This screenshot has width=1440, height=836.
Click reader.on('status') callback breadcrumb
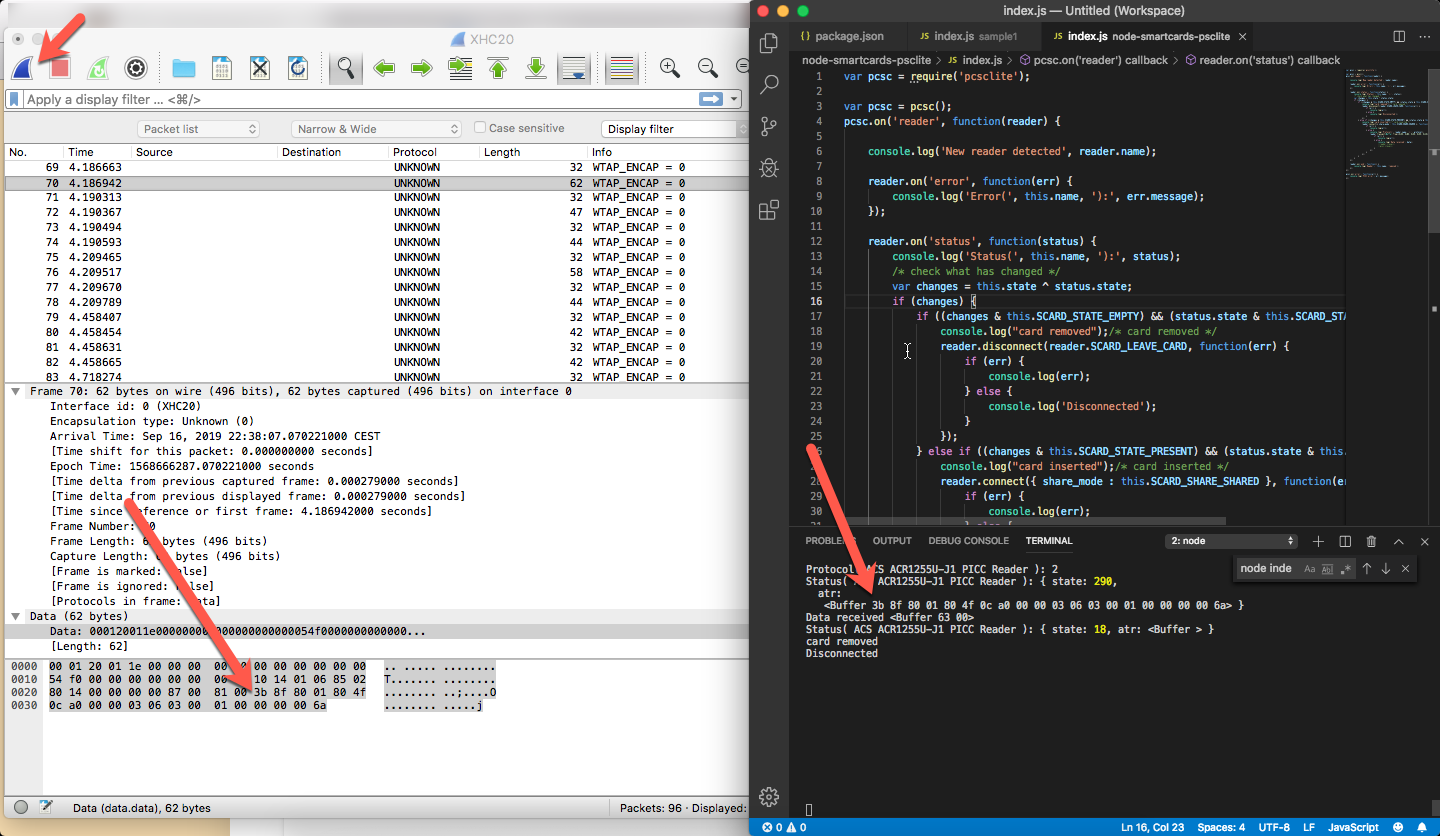point(1262,60)
